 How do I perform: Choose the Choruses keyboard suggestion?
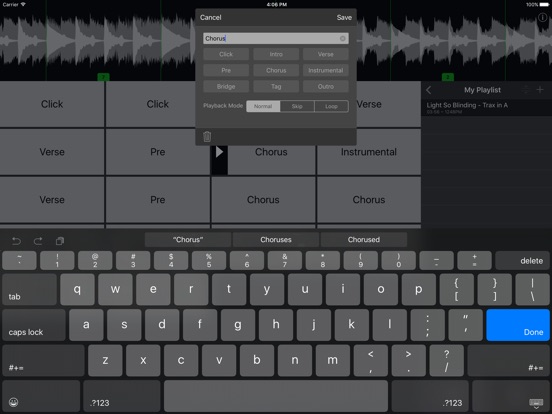click(276, 240)
